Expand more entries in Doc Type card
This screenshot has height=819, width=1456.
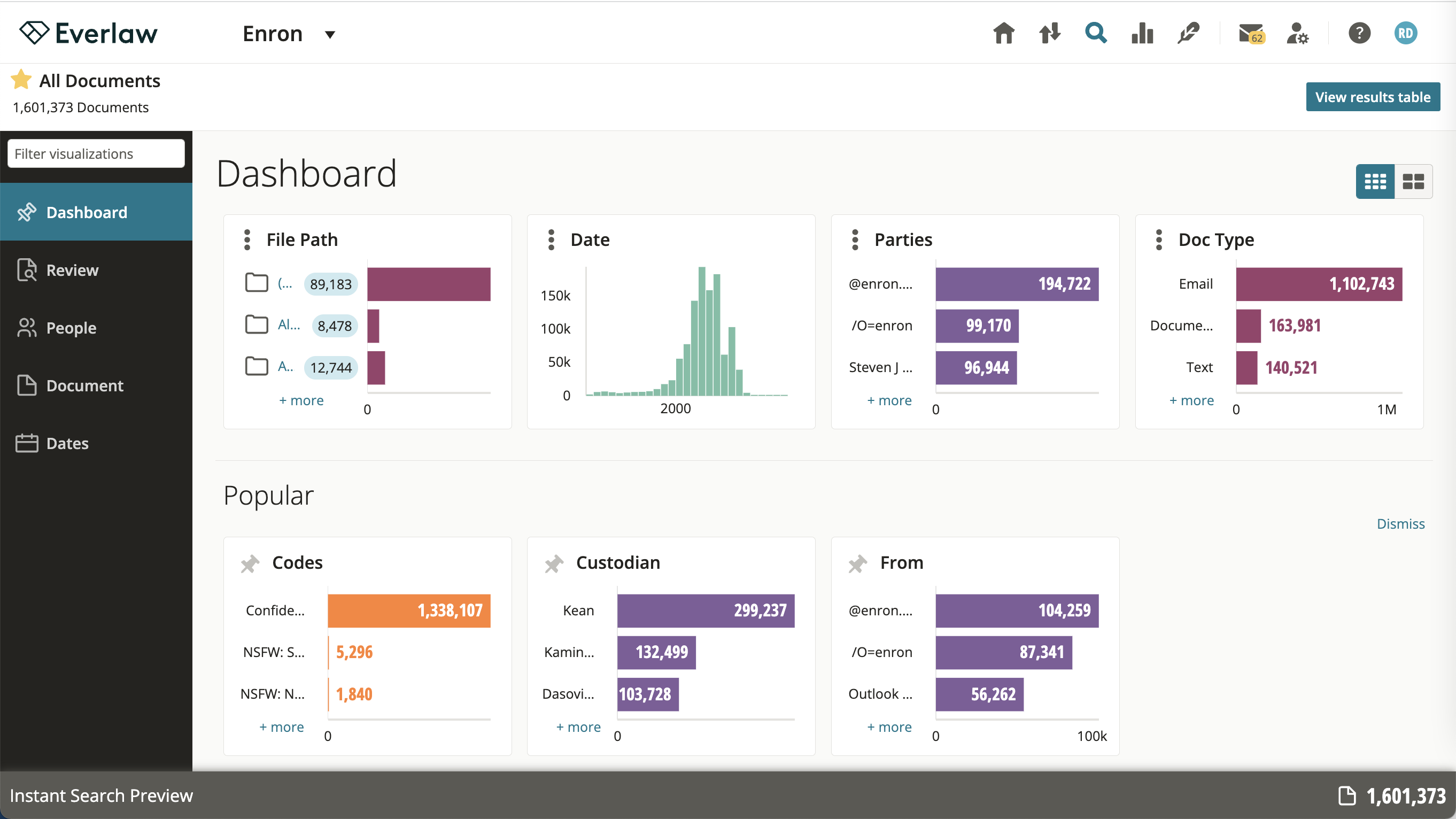[x=1191, y=400]
